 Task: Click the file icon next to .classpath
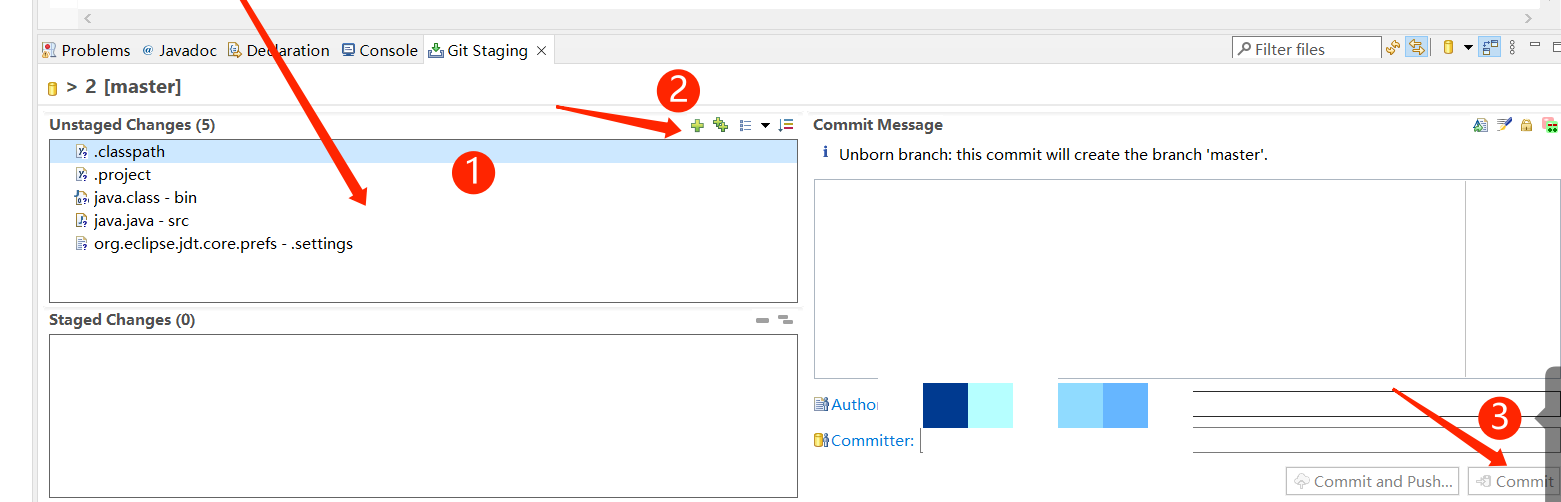[x=82, y=152]
